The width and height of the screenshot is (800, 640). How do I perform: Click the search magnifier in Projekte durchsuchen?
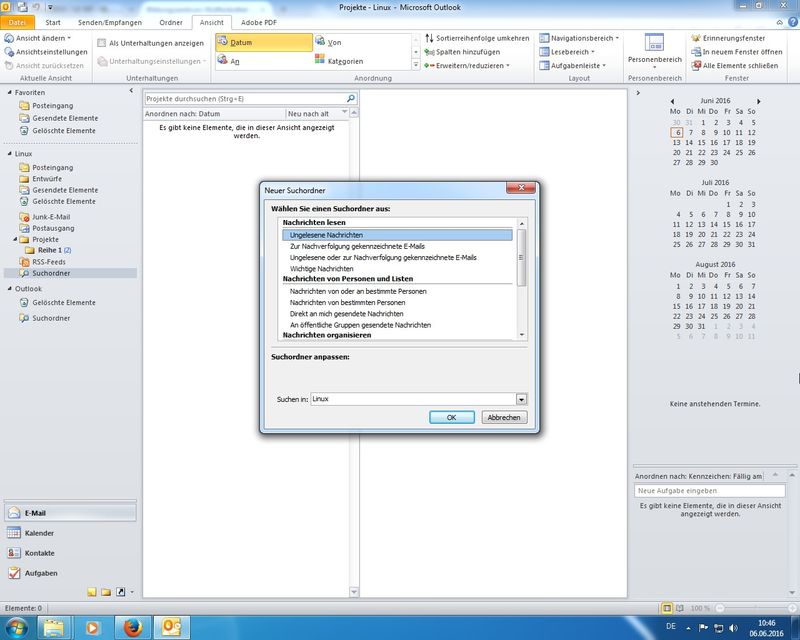click(x=351, y=99)
